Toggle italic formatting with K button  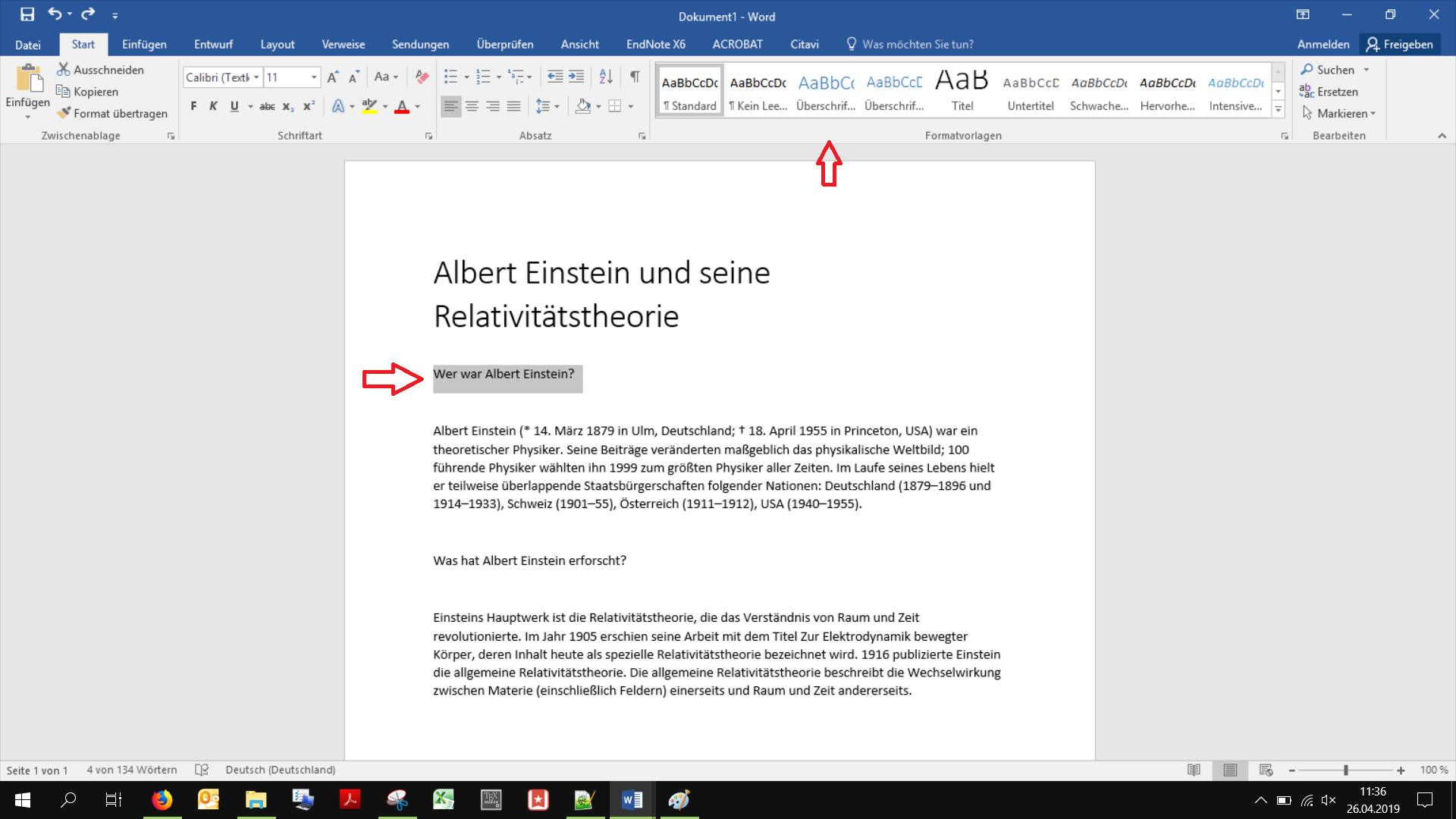click(x=213, y=106)
